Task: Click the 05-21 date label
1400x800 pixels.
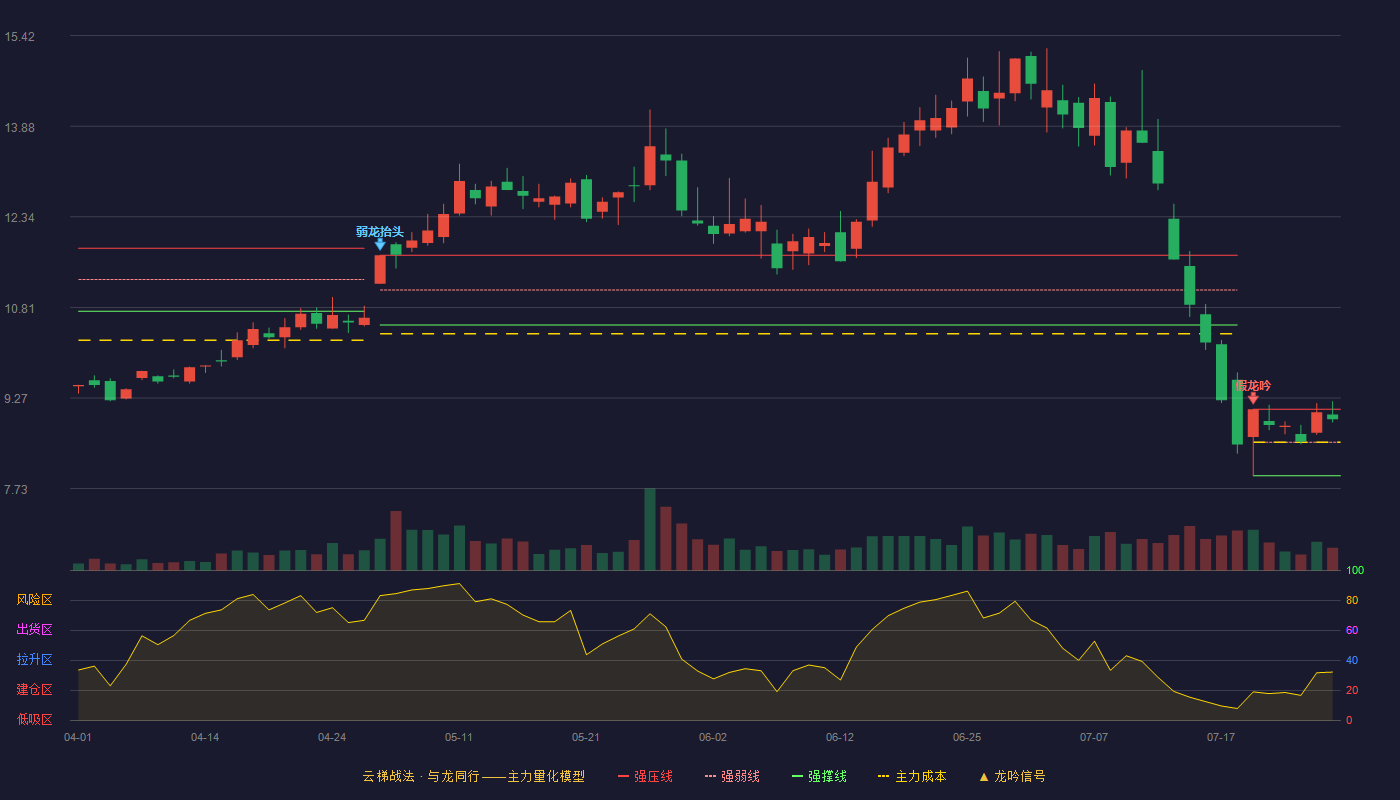Action: 586,737
